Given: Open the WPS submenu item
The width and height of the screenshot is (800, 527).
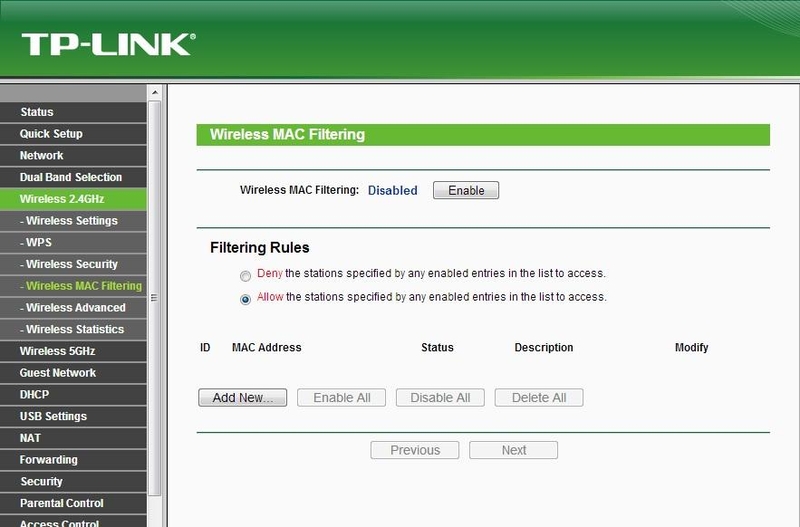Looking at the screenshot, I should pyautogui.click(x=73, y=242).
